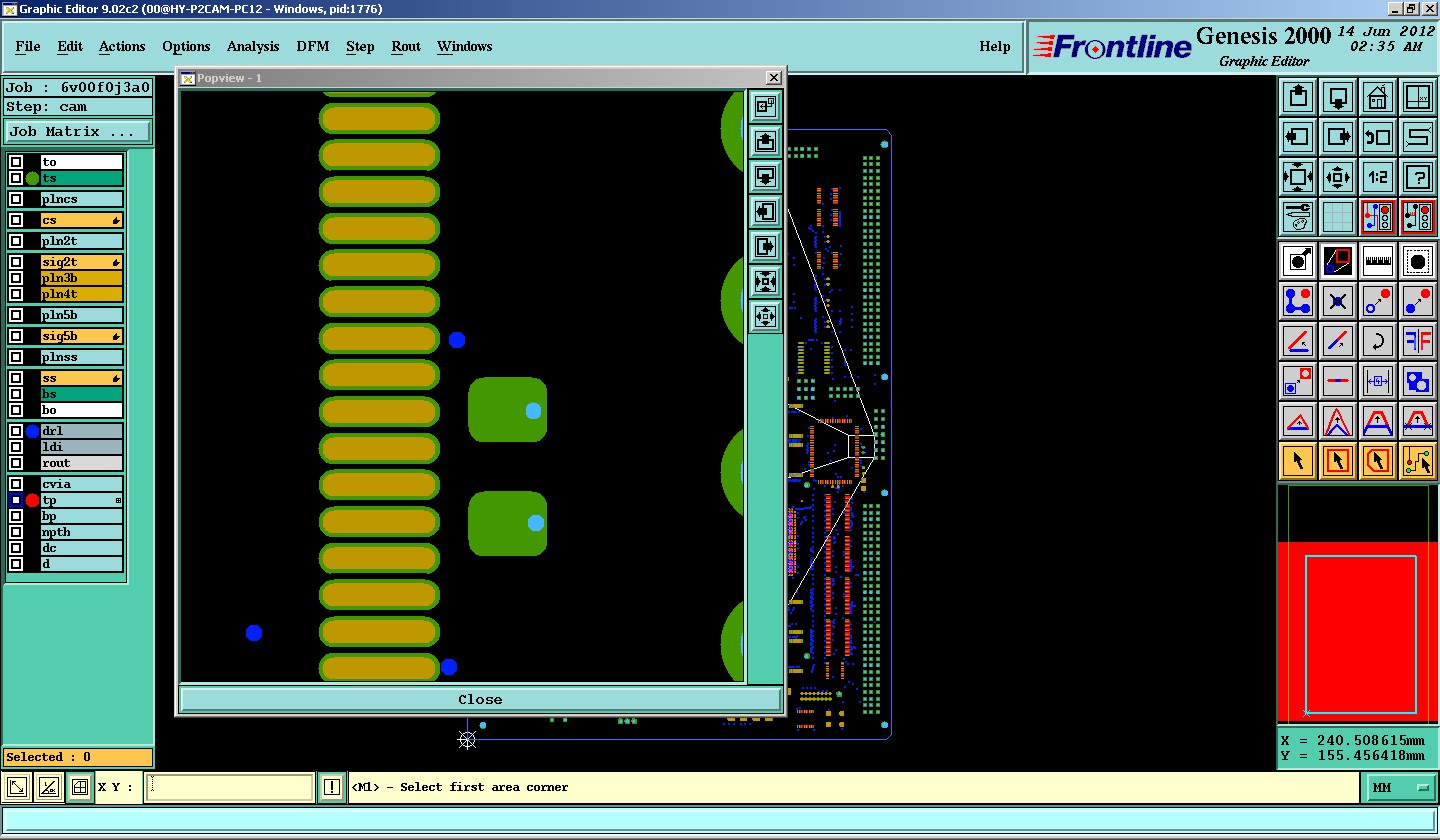Click the grid display icon
The image size is (1440, 840).
[1338, 217]
